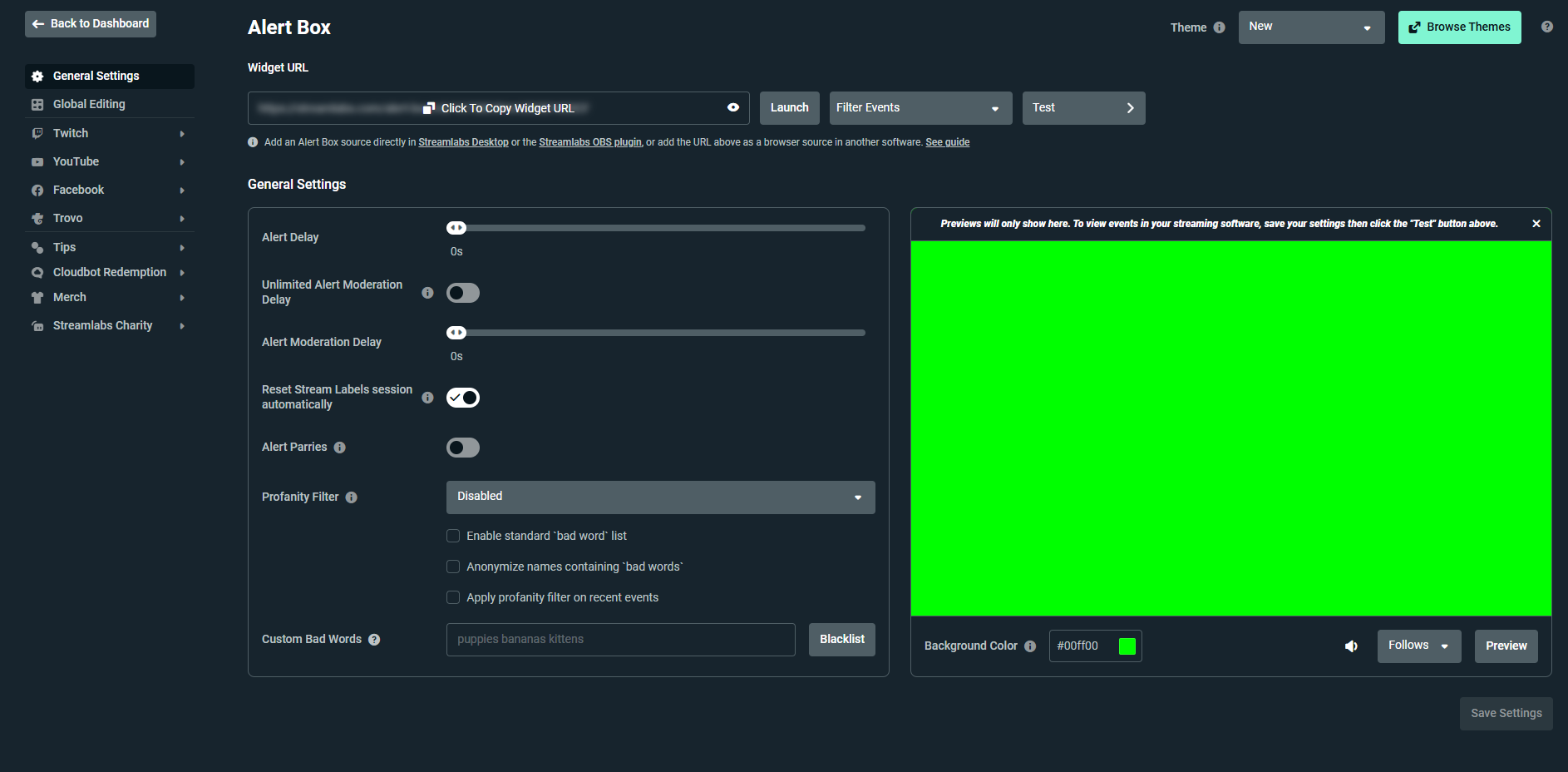Click the Global Editing grid icon

click(37, 105)
